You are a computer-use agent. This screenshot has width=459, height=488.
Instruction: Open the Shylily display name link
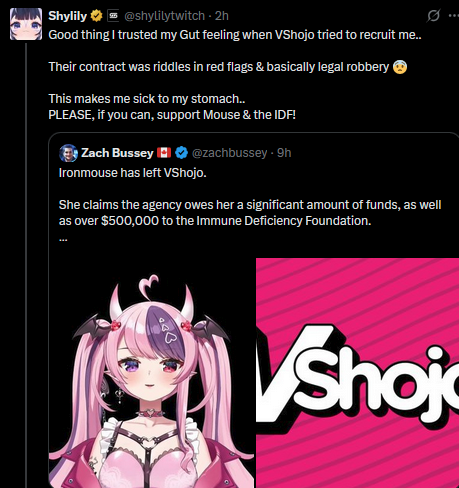[67, 16]
